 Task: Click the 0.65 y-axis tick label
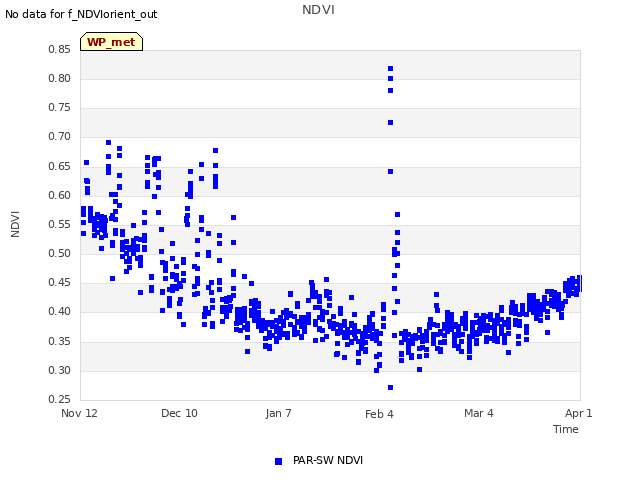click(59, 166)
